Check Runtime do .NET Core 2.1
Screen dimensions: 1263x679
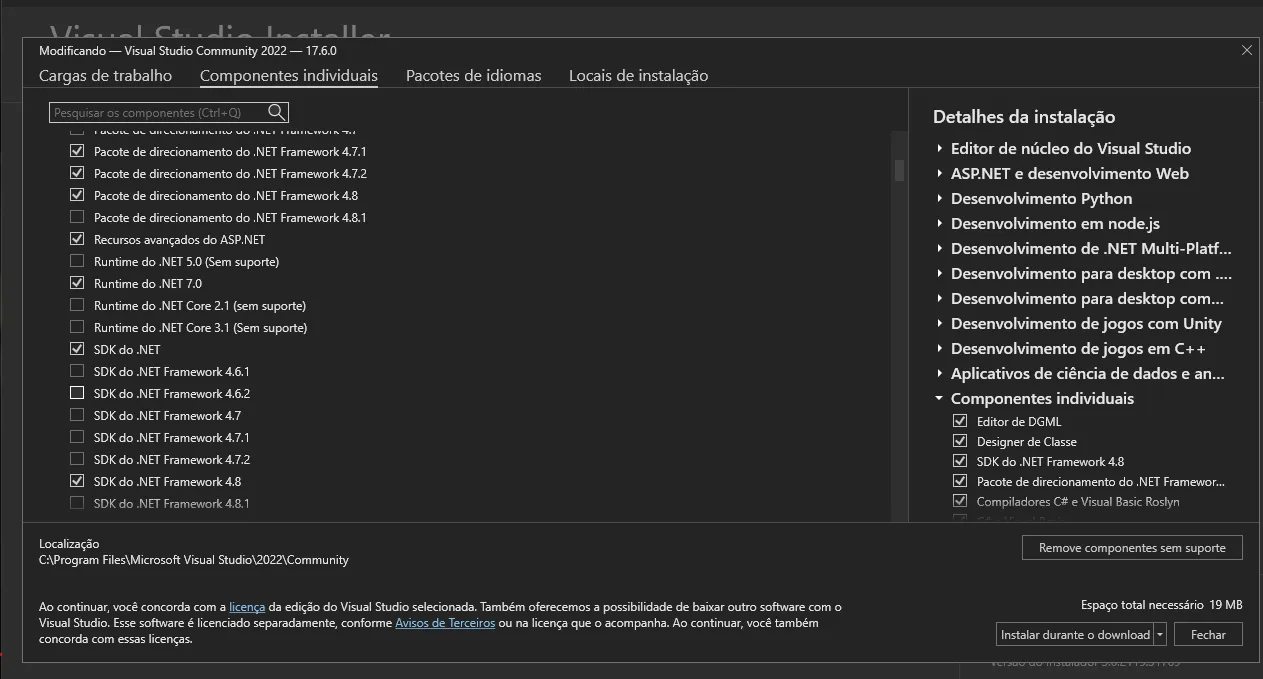click(x=77, y=306)
